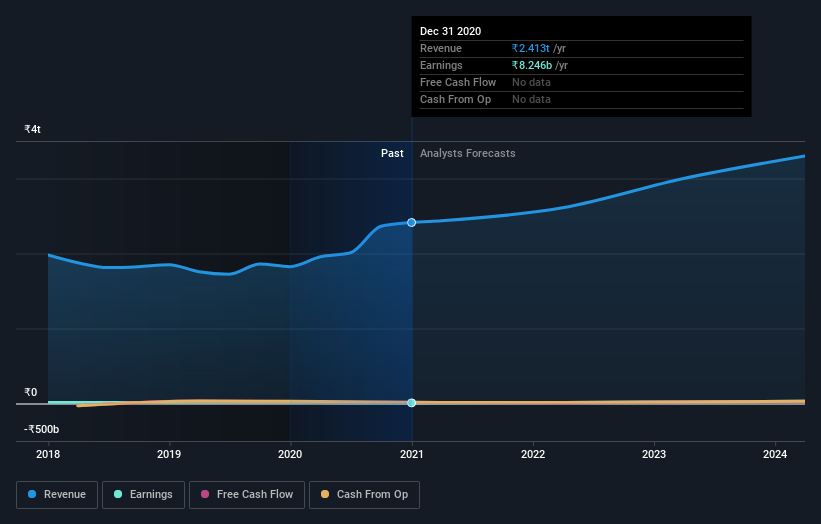
Task: Click the tooltip Free Cash Flow row label
Action: tap(458, 82)
